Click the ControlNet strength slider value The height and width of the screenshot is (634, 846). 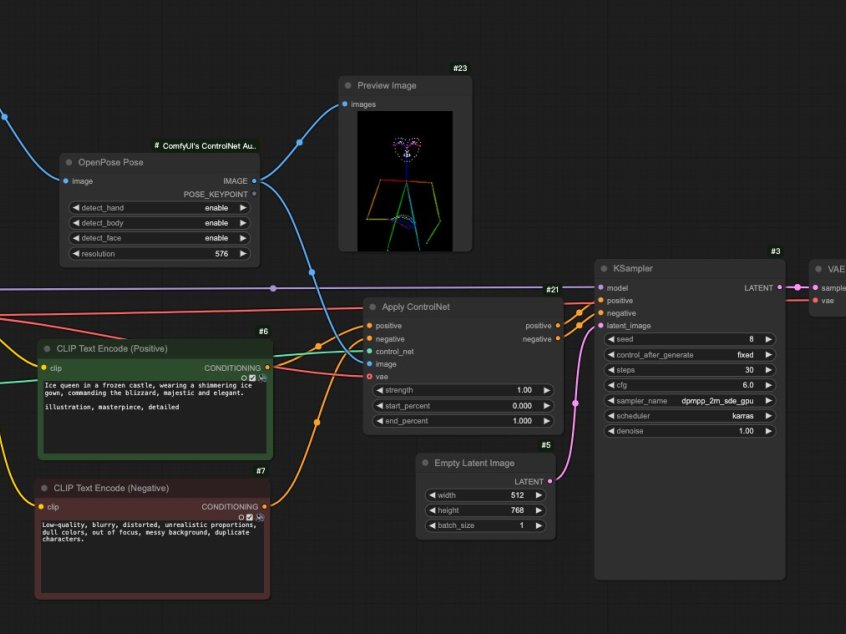(463, 390)
